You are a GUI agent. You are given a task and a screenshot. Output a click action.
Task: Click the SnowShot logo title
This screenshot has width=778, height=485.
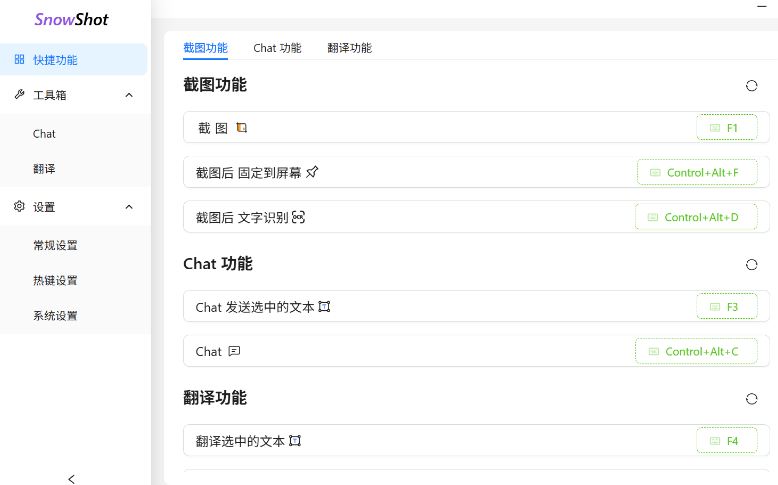click(71, 19)
